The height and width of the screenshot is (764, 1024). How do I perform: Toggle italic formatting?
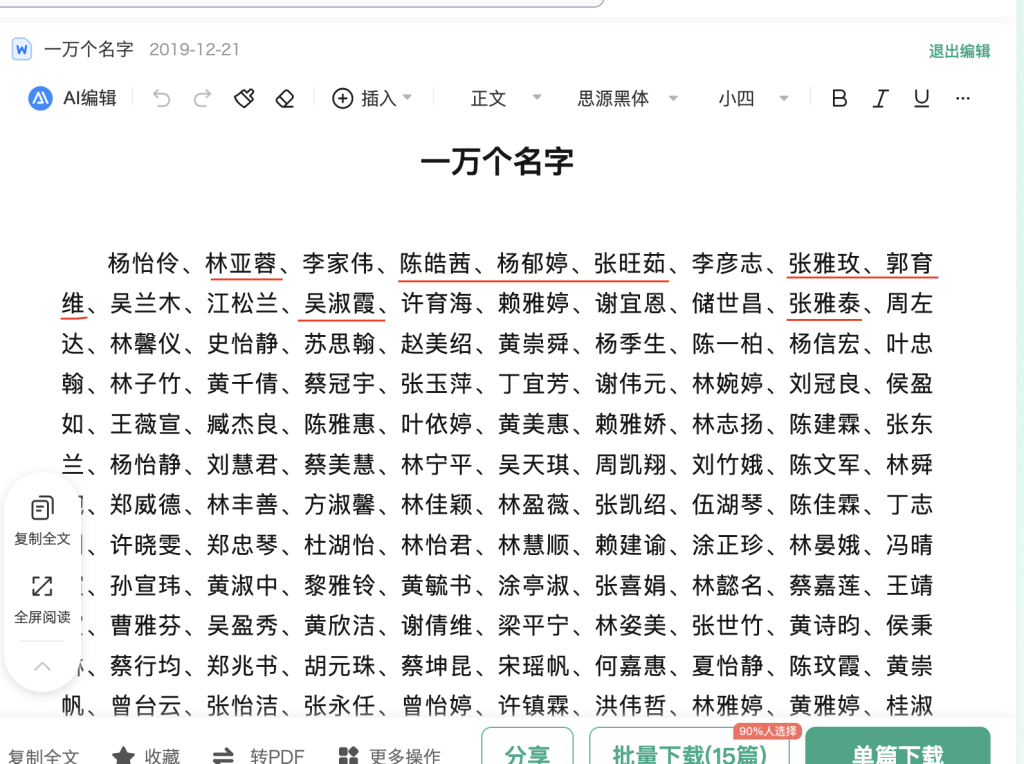pyautogui.click(x=880, y=98)
